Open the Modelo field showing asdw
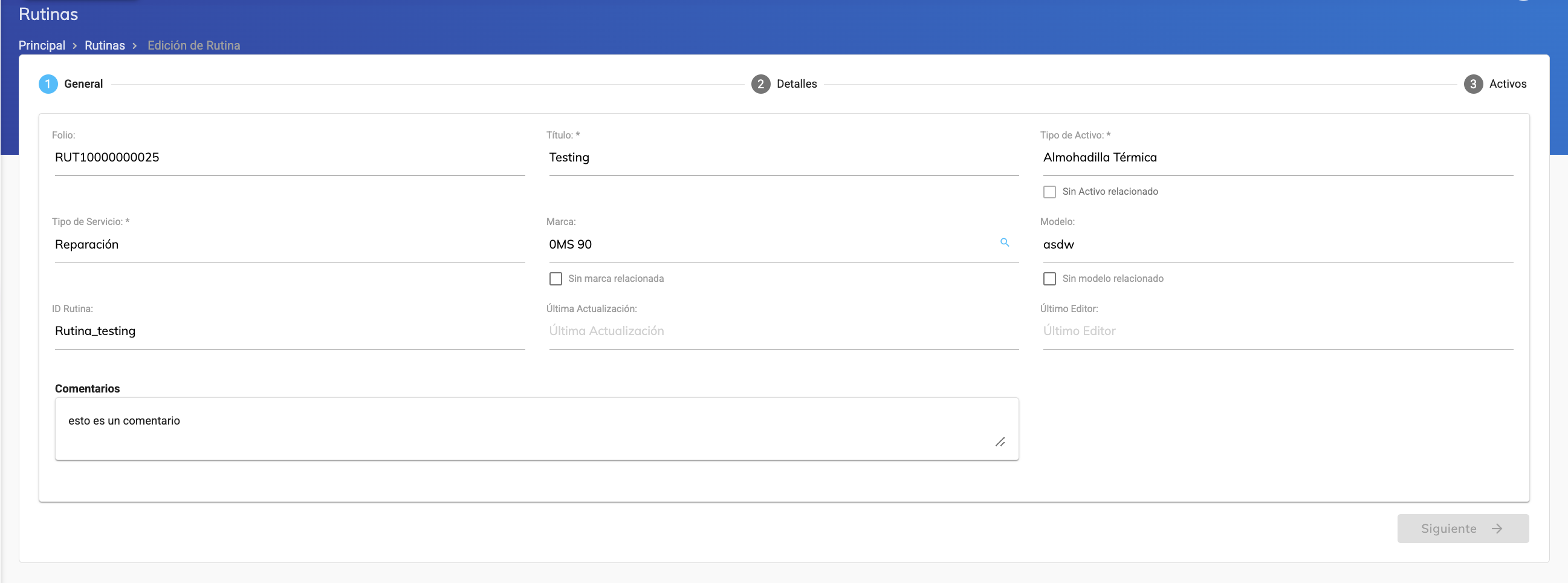This screenshot has width=1568, height=583. point(1277,245)
